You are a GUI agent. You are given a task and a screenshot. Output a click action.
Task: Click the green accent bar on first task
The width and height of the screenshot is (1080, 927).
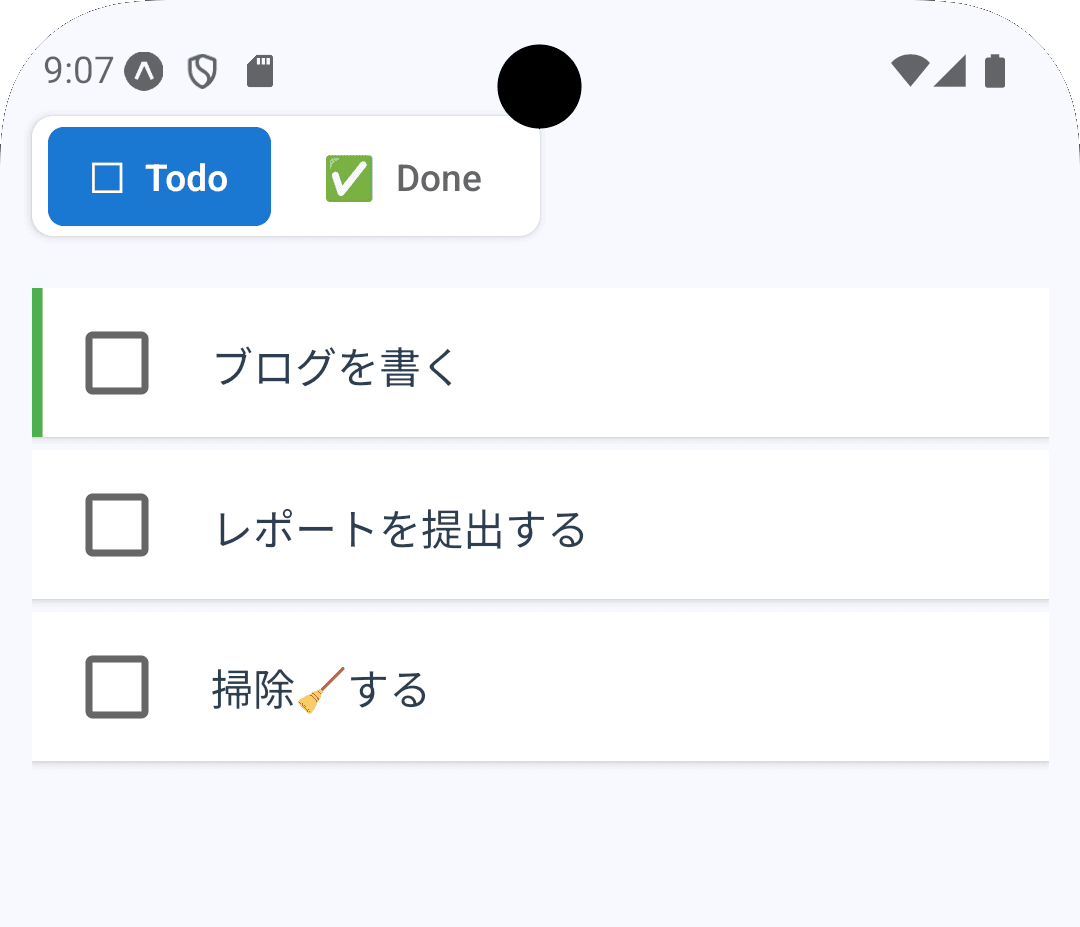point(37,363)
